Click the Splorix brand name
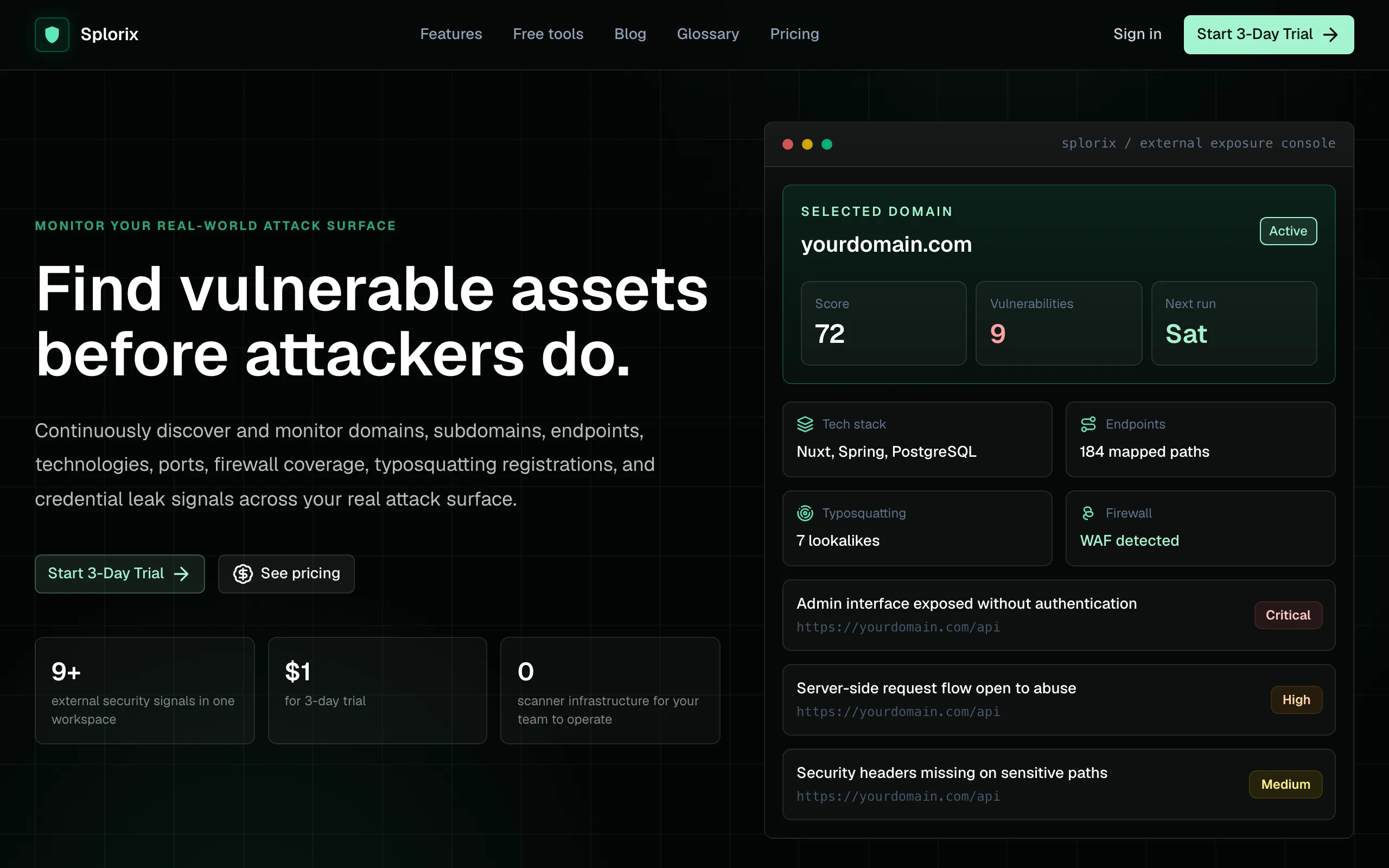The height and width of the screenshot is (868, 1389). [x=110, y=34]
